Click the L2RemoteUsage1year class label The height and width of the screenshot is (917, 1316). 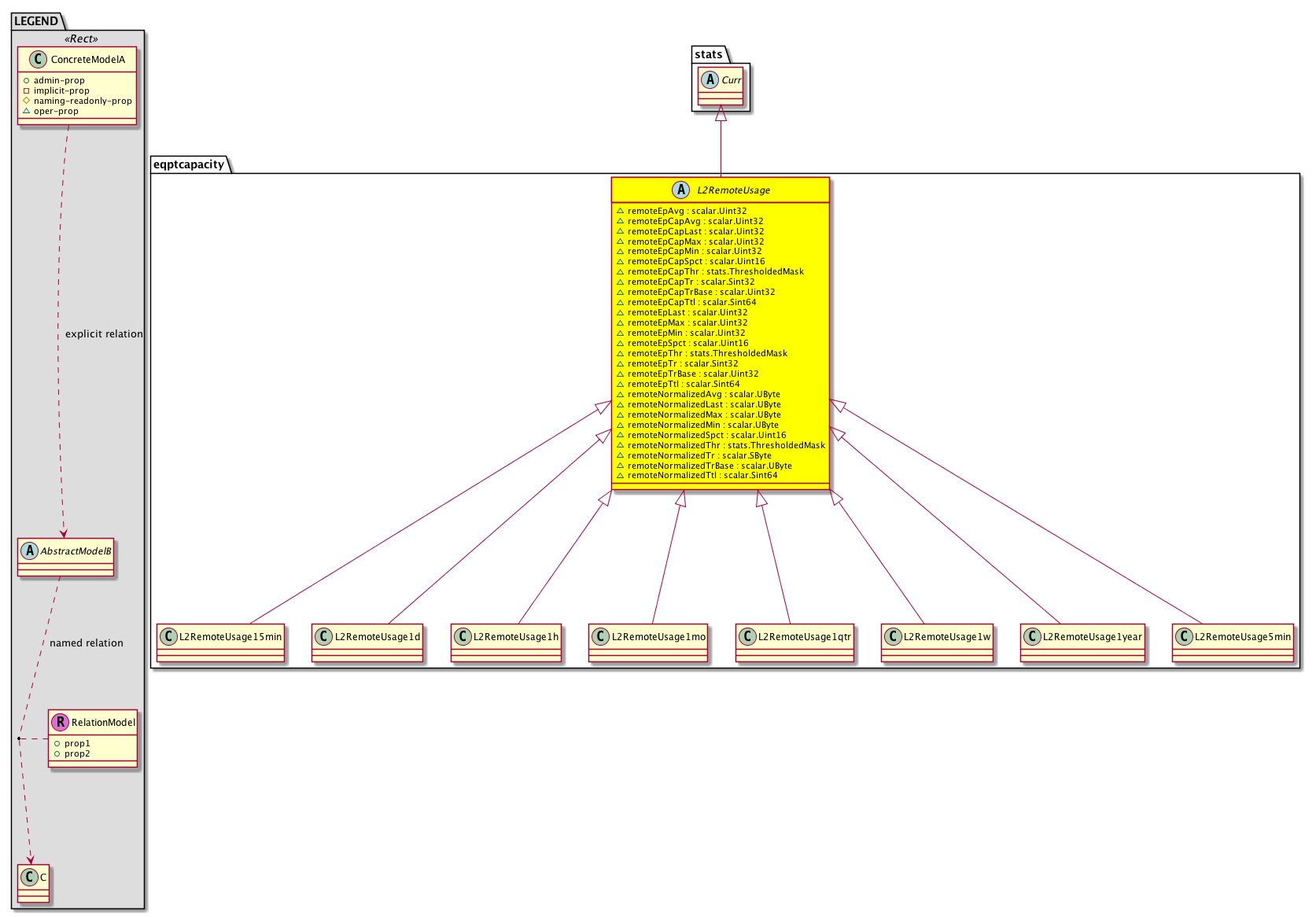(1092, 637)
